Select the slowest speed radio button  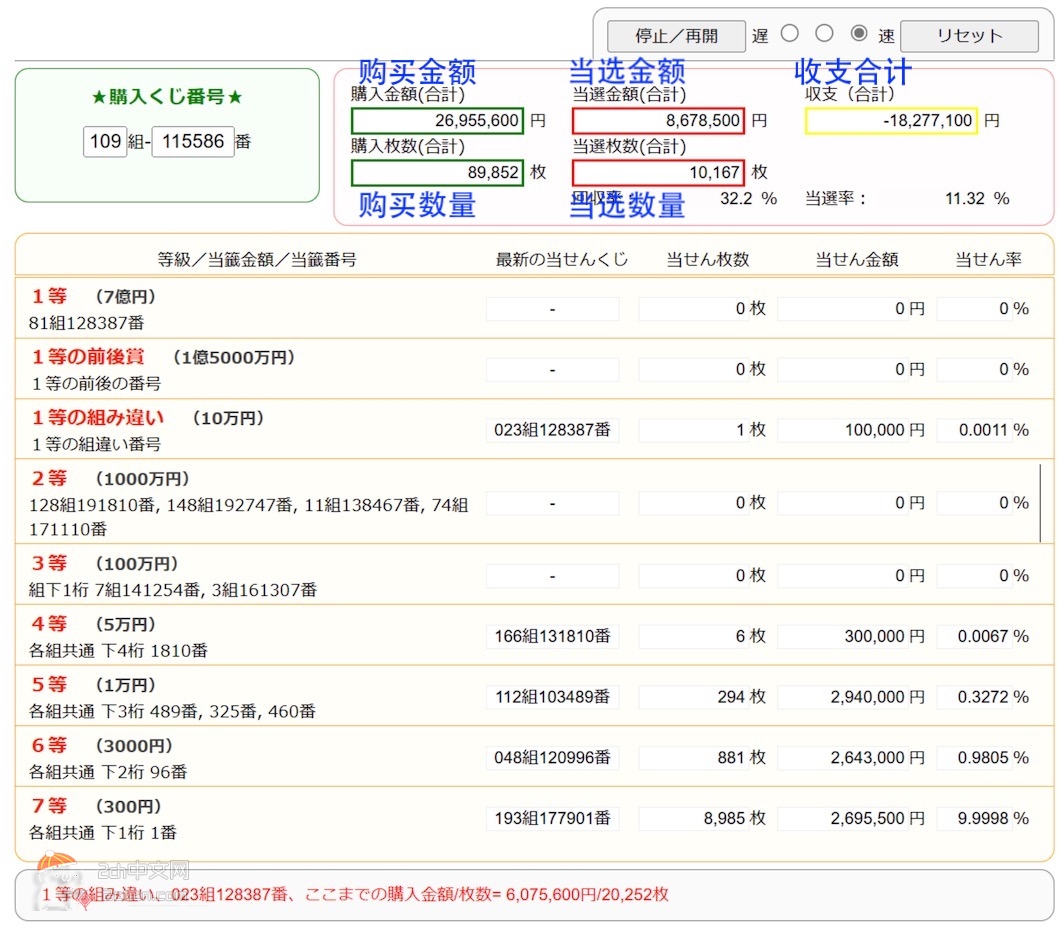coord(789,33)
